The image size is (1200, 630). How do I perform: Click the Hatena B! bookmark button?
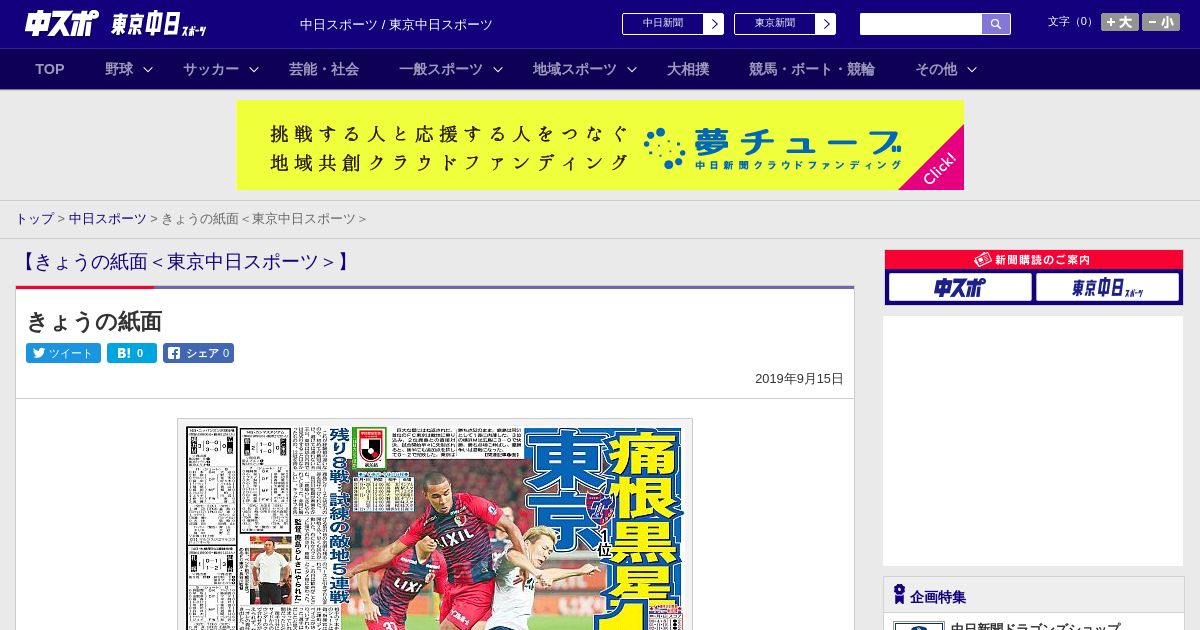coord(132,353)
